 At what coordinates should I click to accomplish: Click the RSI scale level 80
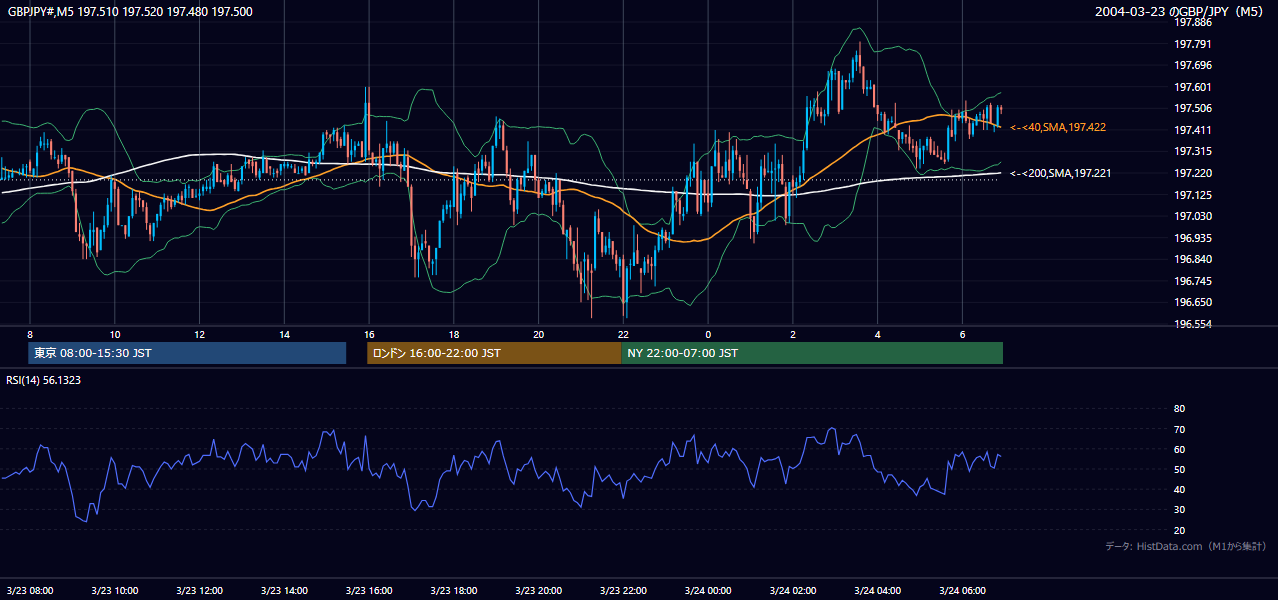click(1179, 409)
